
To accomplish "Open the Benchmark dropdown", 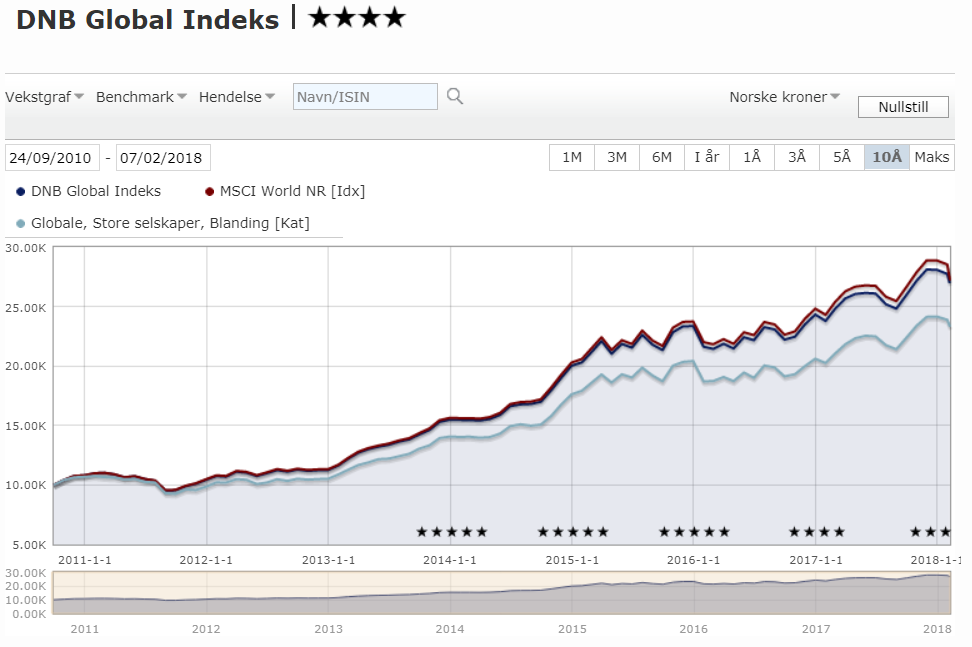I will (x=141, y=97).
